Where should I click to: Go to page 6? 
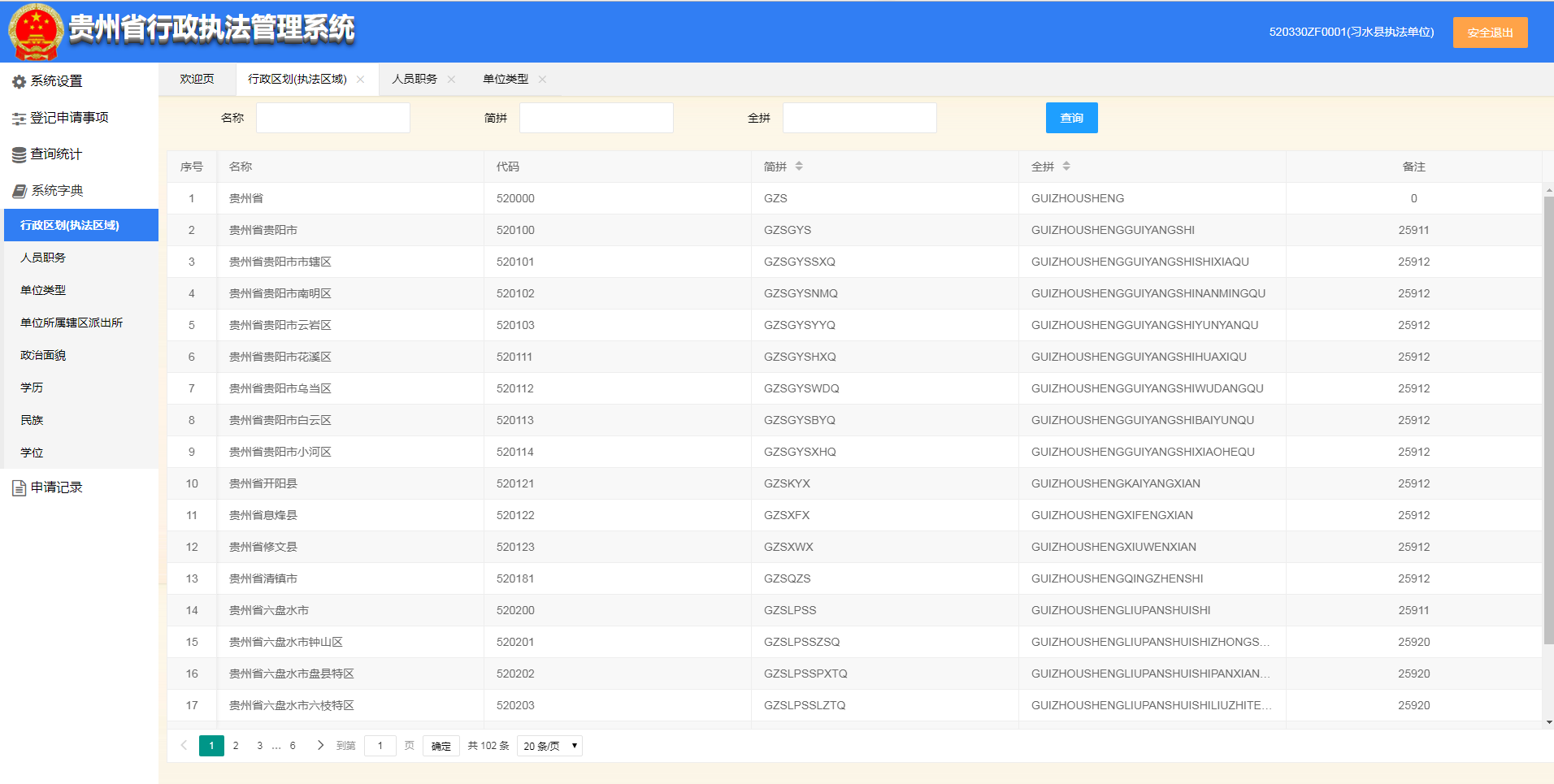pyautogui.click(x=293, y=745)
